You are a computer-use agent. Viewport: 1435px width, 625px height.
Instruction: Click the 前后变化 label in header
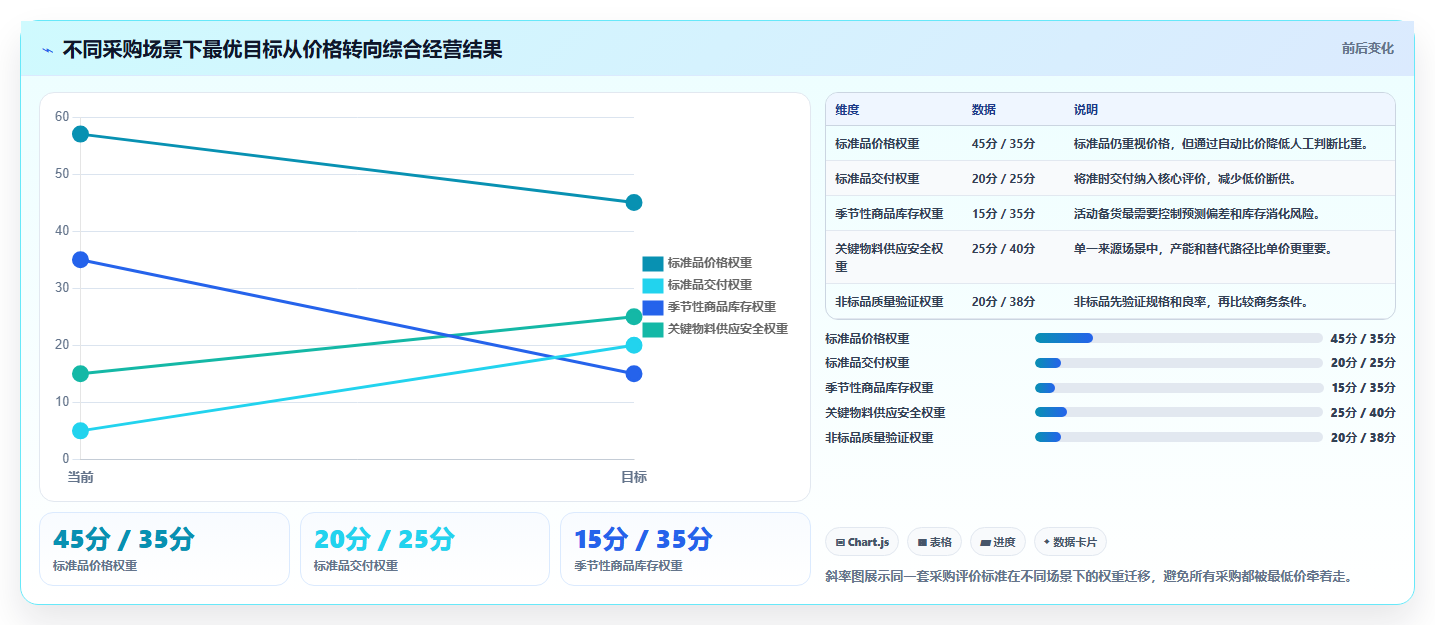pos(1367,49)
